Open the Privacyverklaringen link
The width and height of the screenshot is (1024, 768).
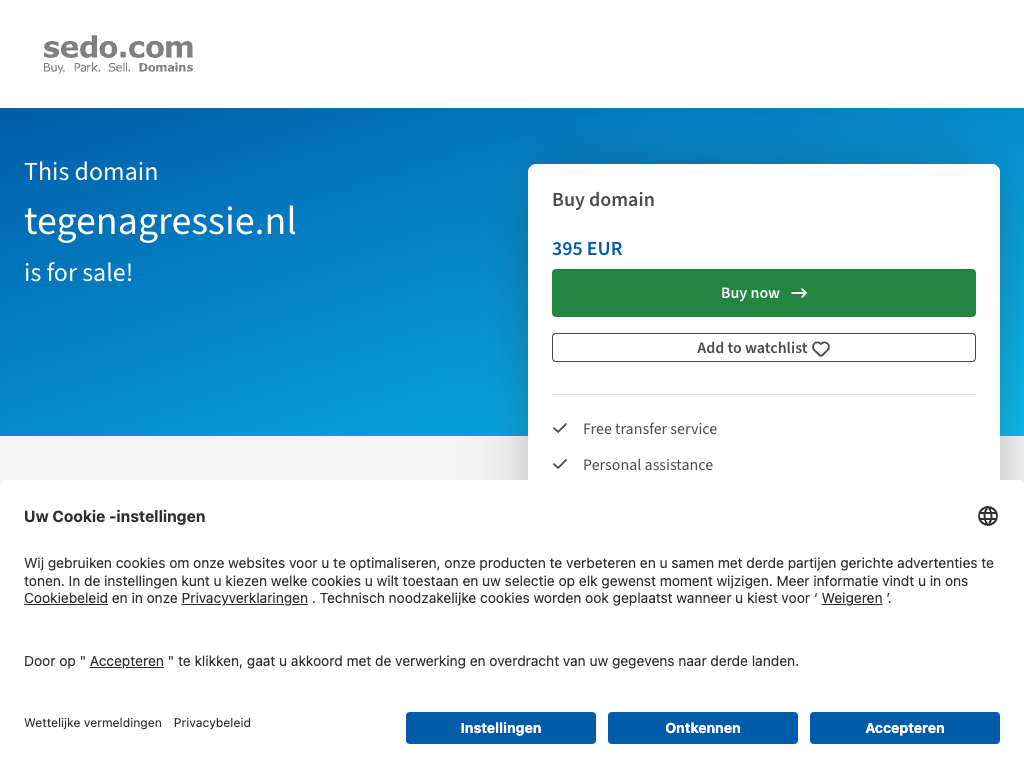tap(244, 598)
